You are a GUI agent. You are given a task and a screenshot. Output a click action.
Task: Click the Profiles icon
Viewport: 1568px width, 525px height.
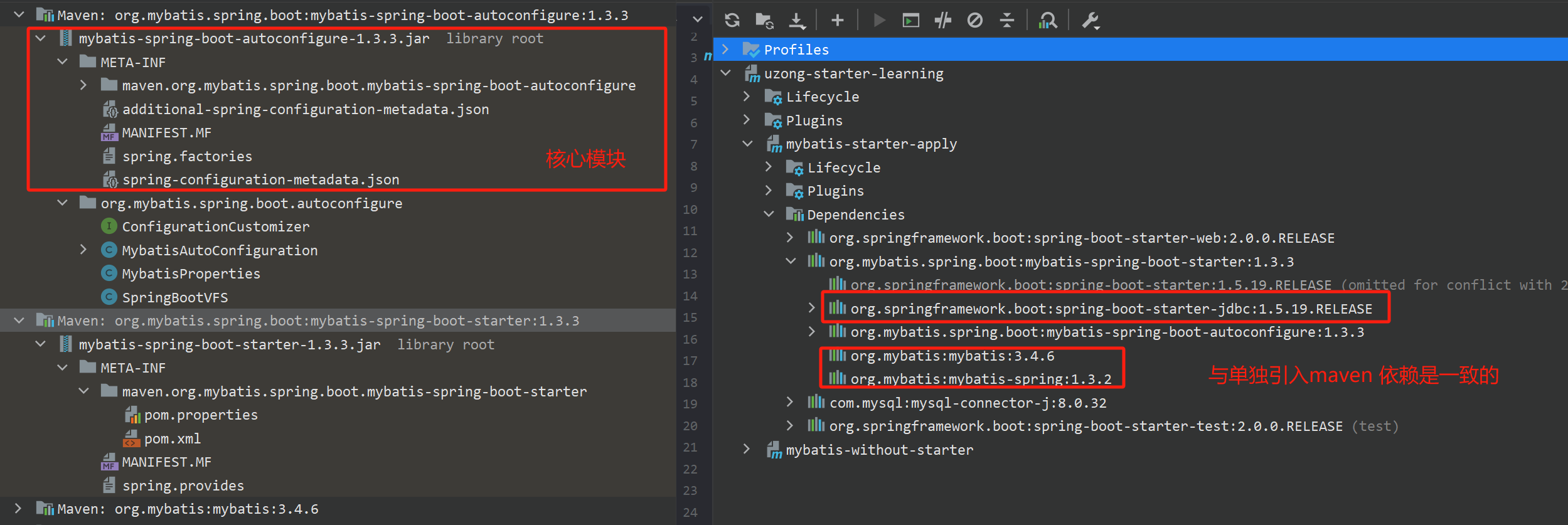click(x=751, y=49)
